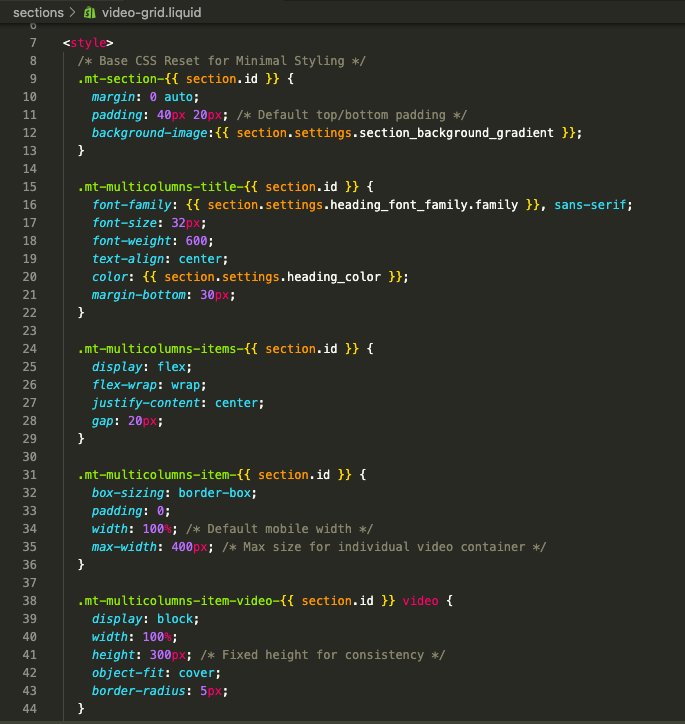
Task: Click 'cover' value on line 42
Action: (x=197, y=673)
